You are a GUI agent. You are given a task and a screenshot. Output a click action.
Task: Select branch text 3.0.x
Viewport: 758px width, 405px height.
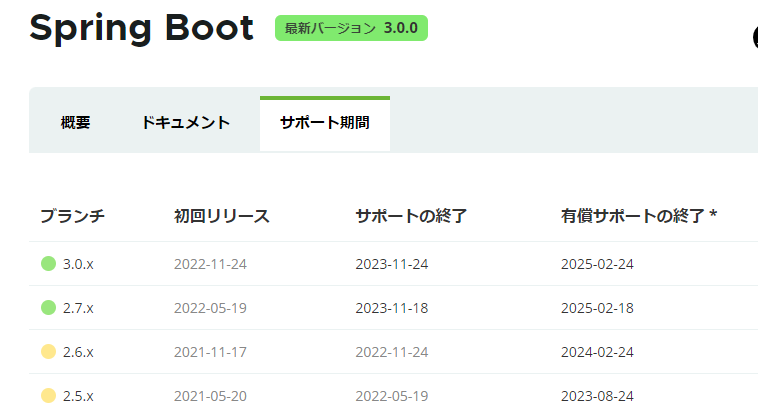[x=78, y=264]
